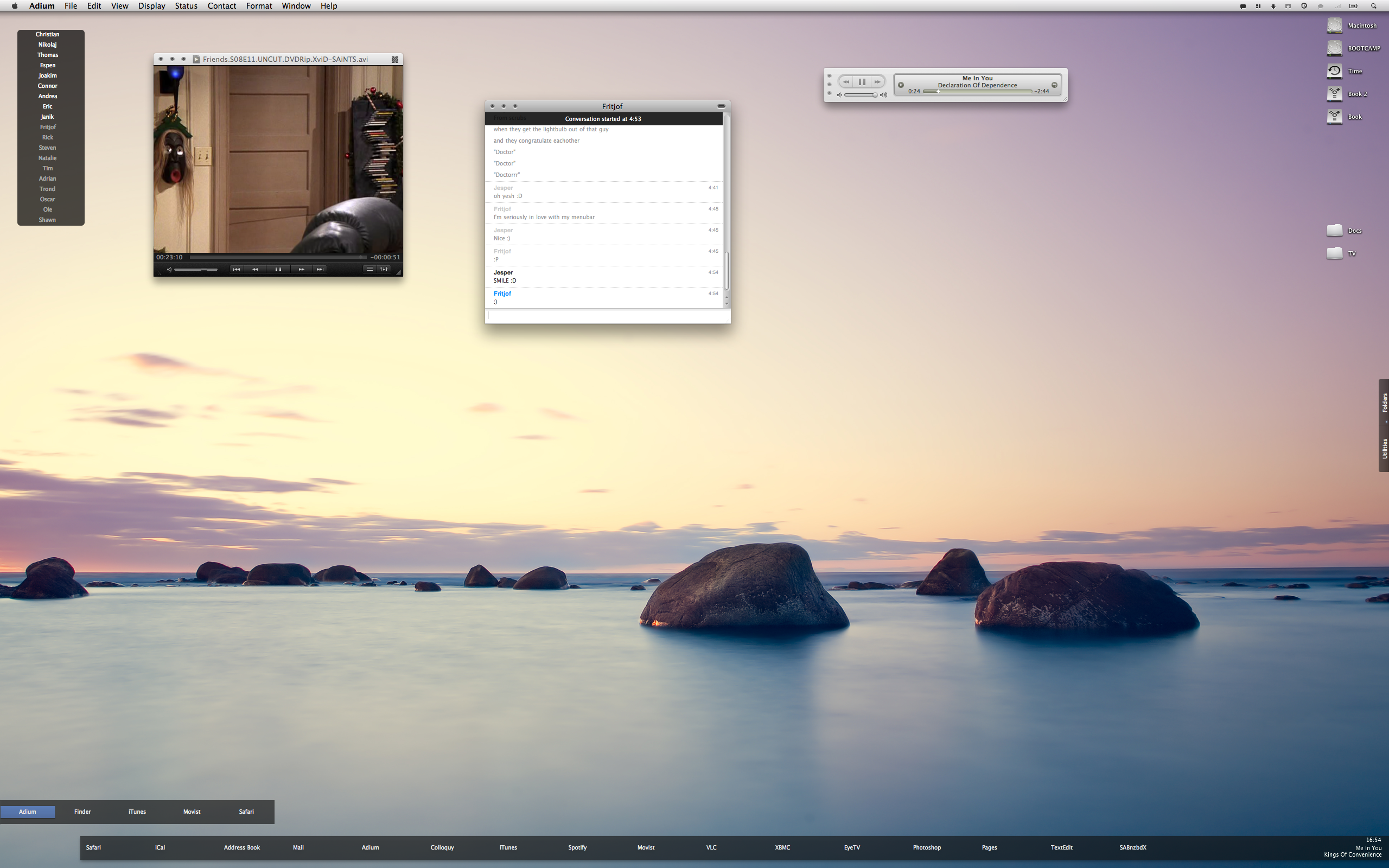Viewport: 1389px width, 868px height.
Task: Skip to previous item in Movist
Action: (x=236, y=269)
